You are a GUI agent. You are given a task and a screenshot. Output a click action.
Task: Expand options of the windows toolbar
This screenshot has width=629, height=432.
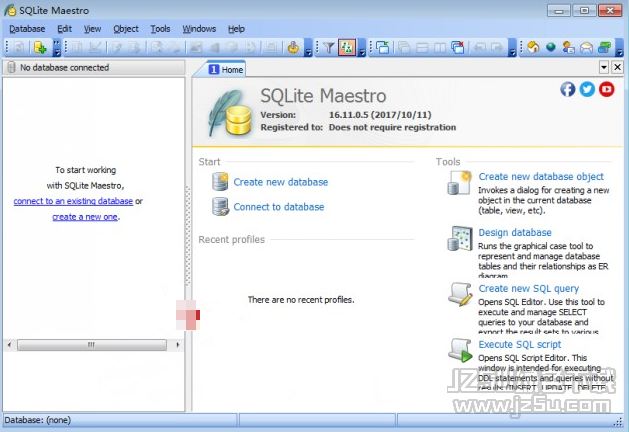(512, 48)
